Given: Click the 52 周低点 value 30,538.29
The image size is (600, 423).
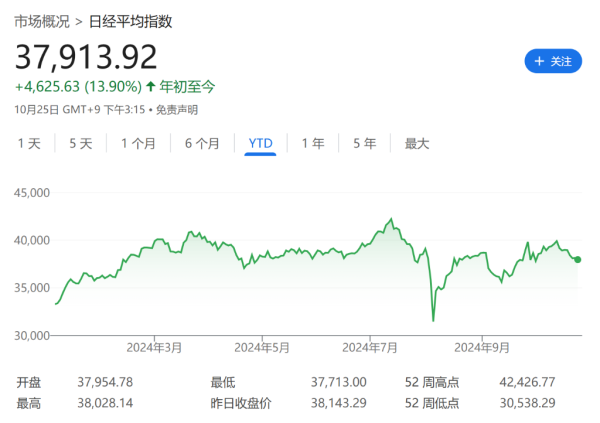Looking at the screenshot, I should [527, 403].
